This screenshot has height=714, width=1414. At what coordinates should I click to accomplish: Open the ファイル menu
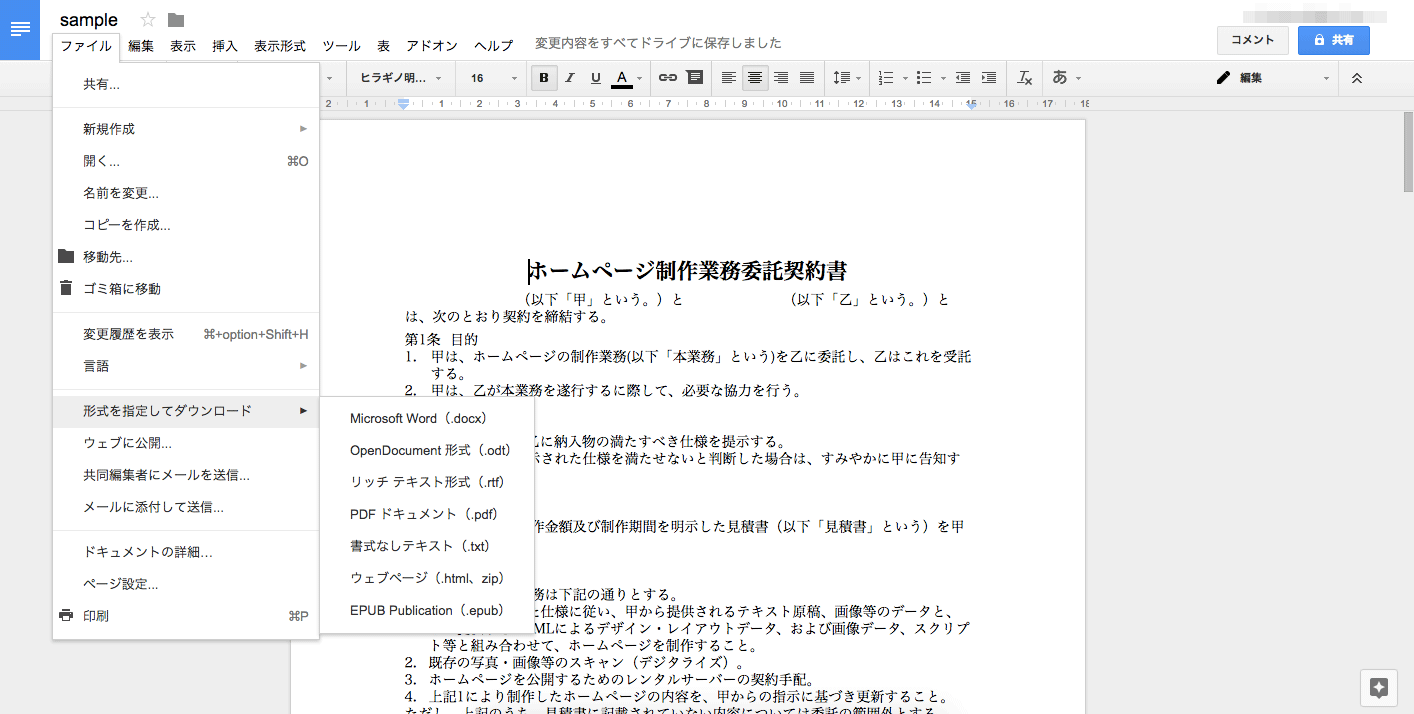[x=86, y=46]
